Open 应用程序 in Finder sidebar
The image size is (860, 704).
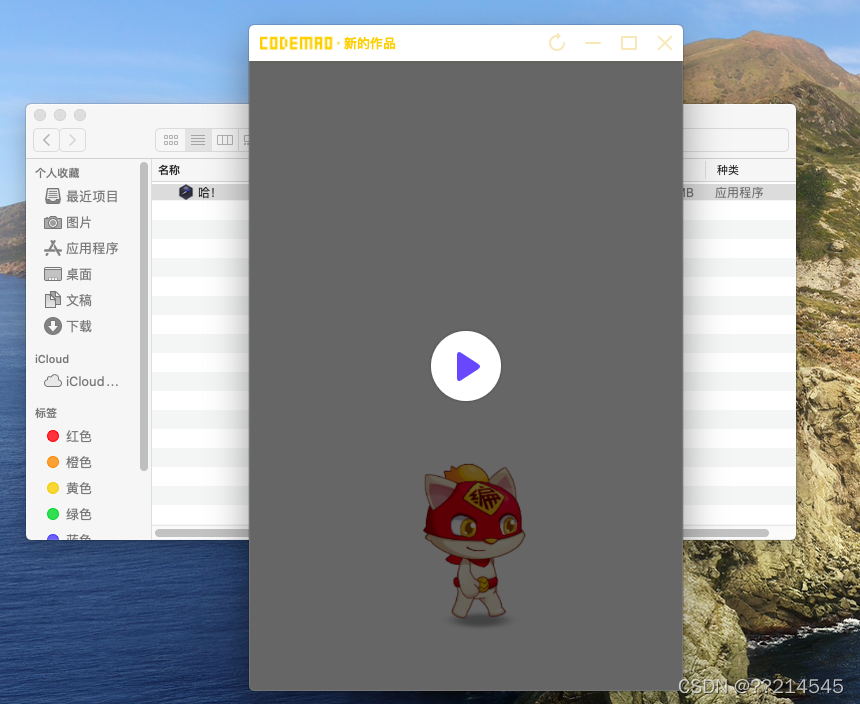[x=81, y=248]
